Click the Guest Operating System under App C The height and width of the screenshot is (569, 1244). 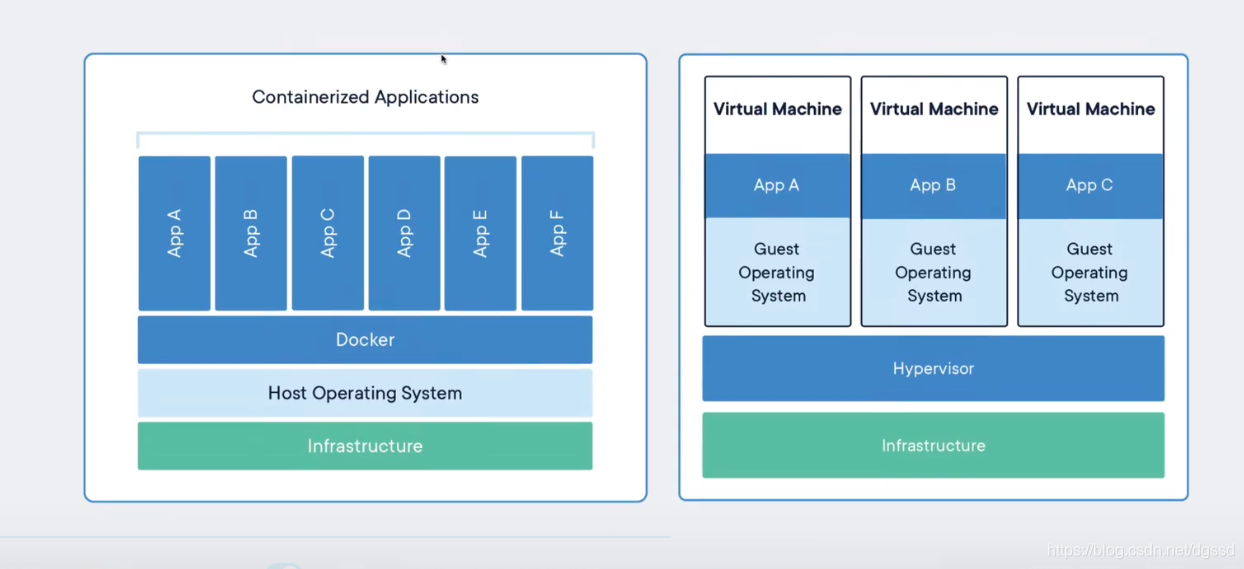click(x=1091, y=272)
